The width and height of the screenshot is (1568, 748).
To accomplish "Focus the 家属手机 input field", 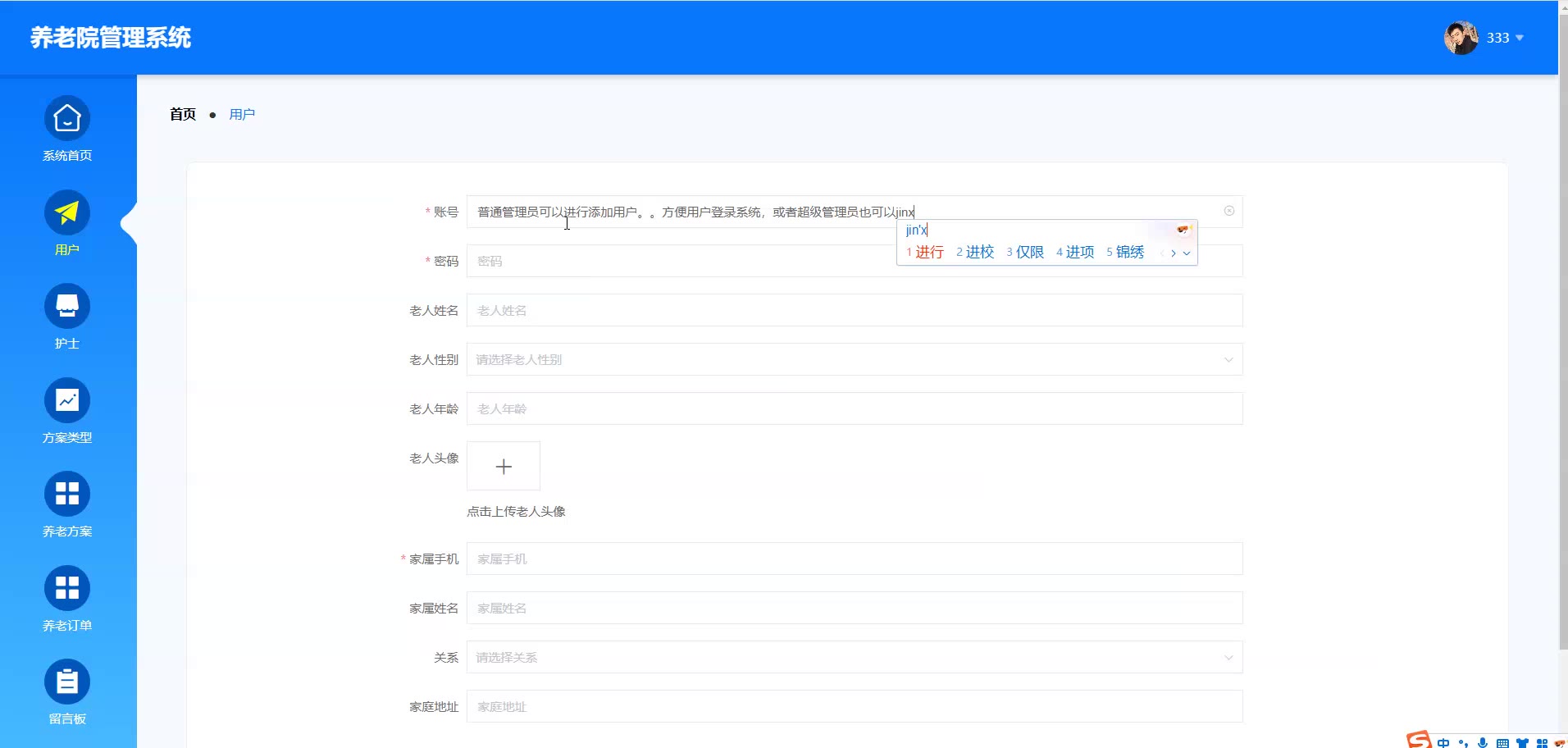I will point(854,559).
